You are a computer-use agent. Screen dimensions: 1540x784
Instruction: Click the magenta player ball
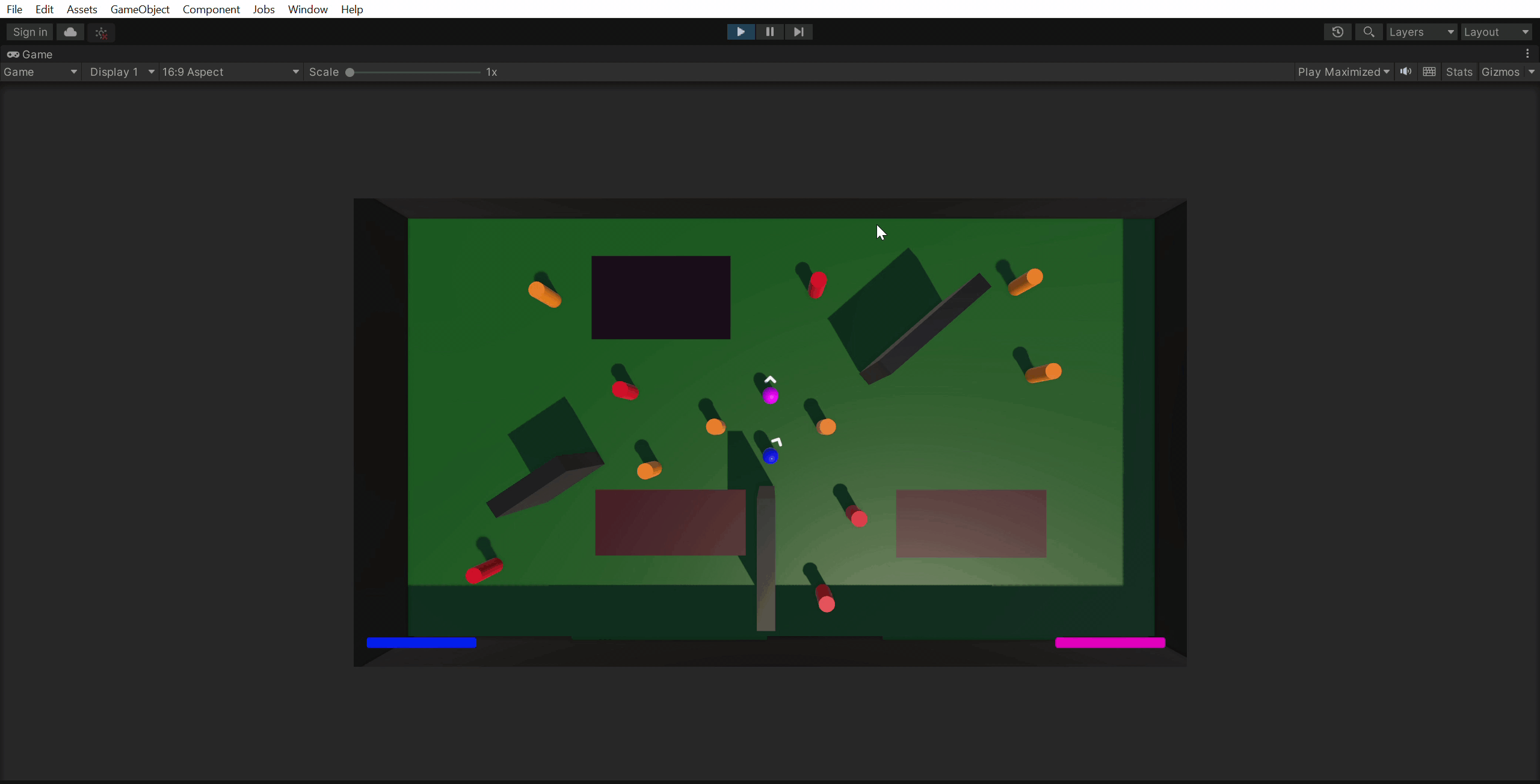point(771,396)
